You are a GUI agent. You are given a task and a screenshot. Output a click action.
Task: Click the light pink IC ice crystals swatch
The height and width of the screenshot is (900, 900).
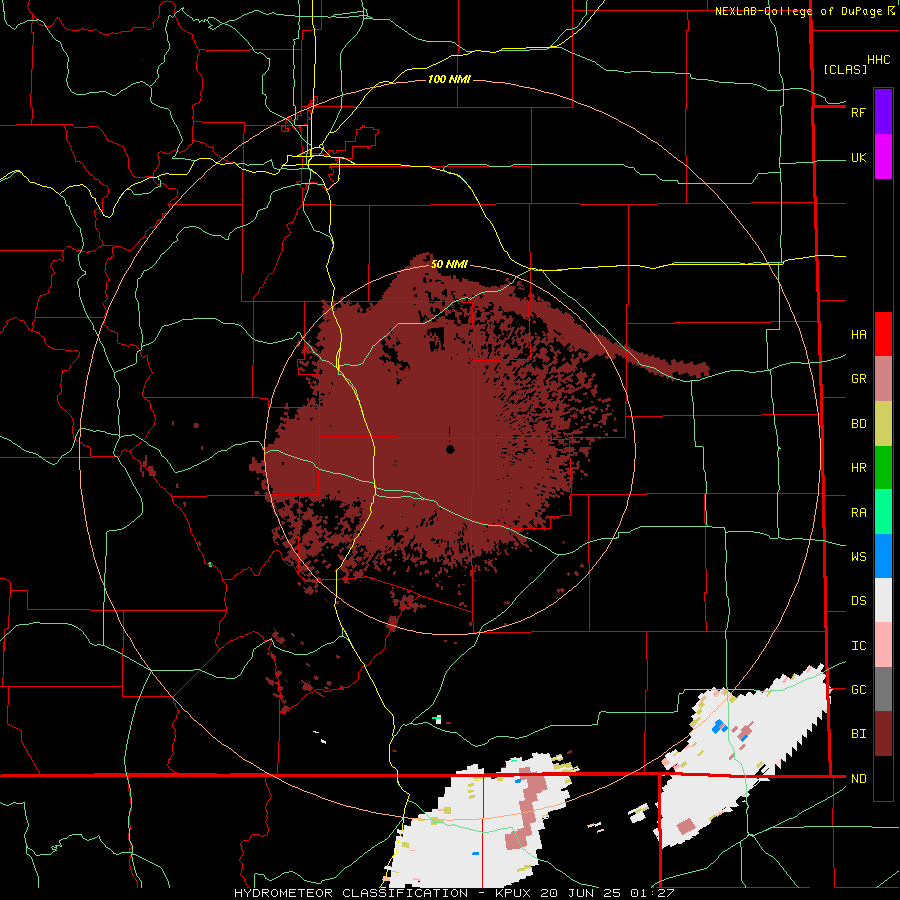883,645
